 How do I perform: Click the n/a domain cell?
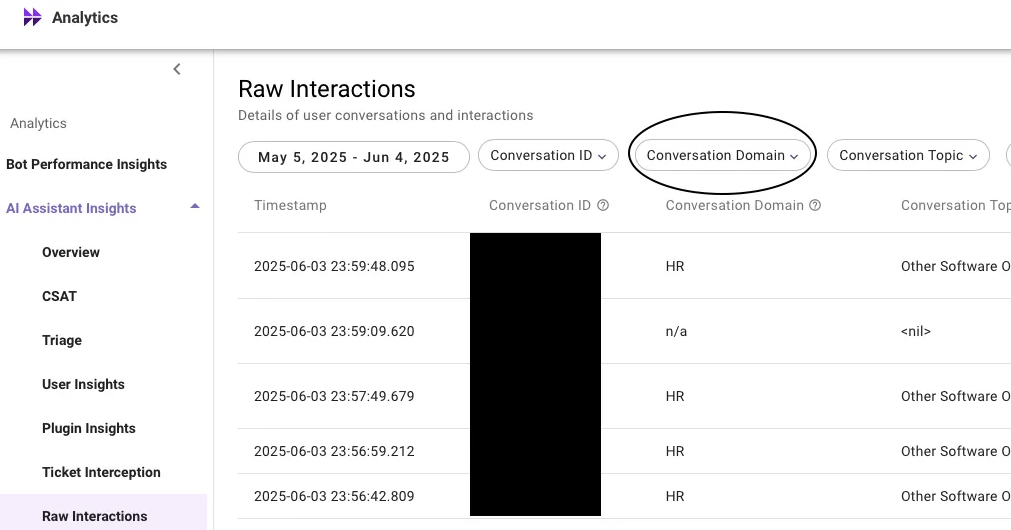[676, 331]
